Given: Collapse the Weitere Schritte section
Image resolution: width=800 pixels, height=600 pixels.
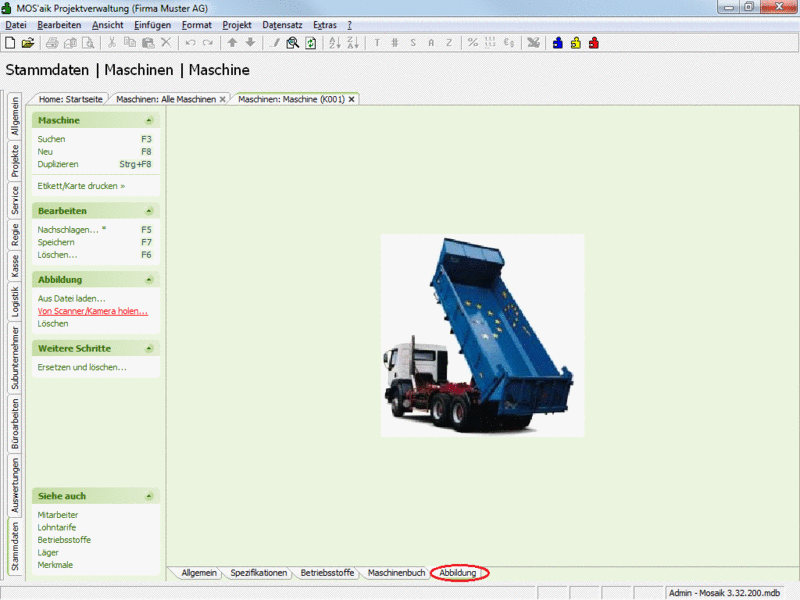Looking at the screenshot, I should 149,348.
